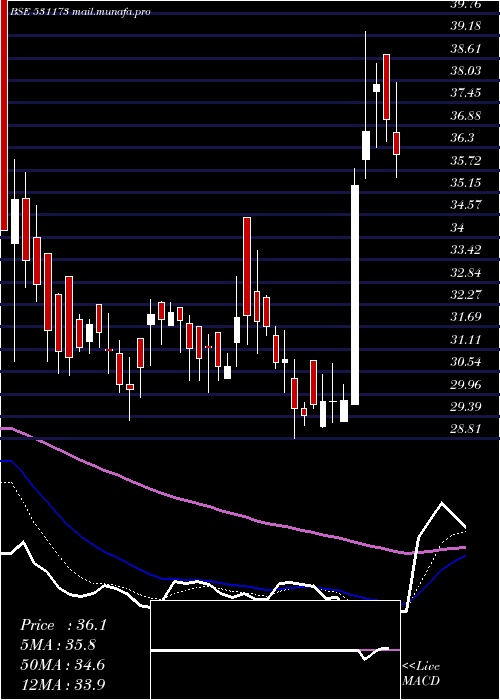Click the 30.54 price axis label
Screen dimensions: 500x700
(x=466, y=362)
